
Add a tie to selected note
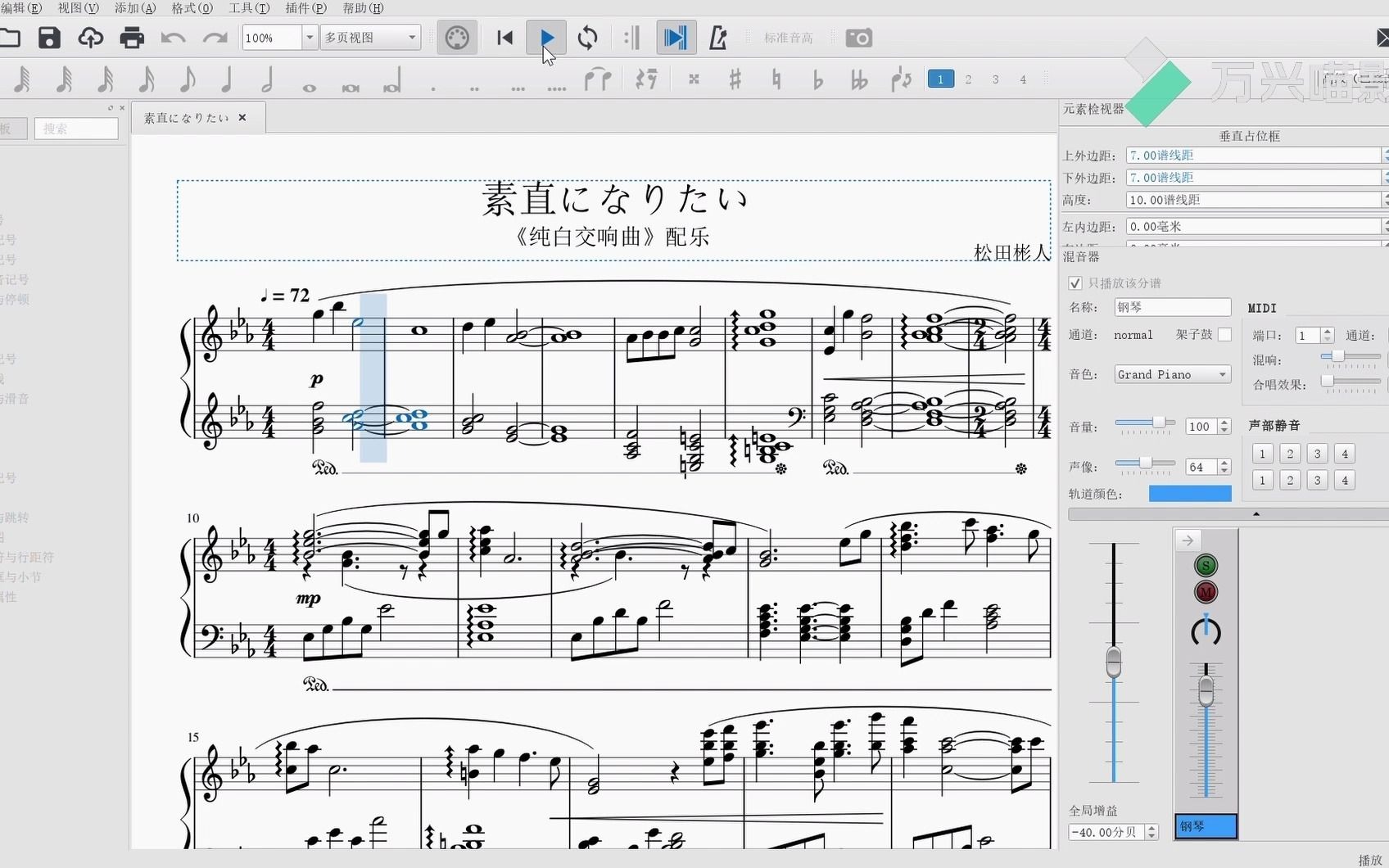pos(598,79)
